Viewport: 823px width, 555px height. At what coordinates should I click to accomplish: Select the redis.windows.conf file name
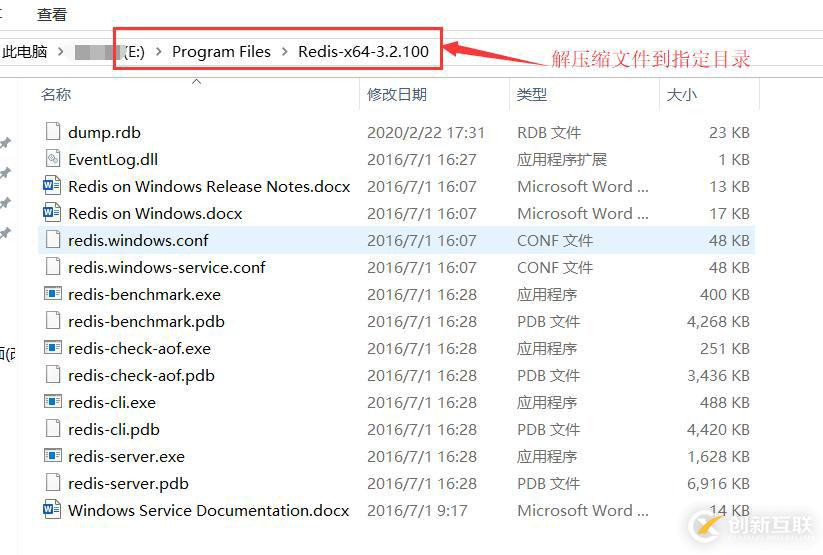[x=138, y=240]
